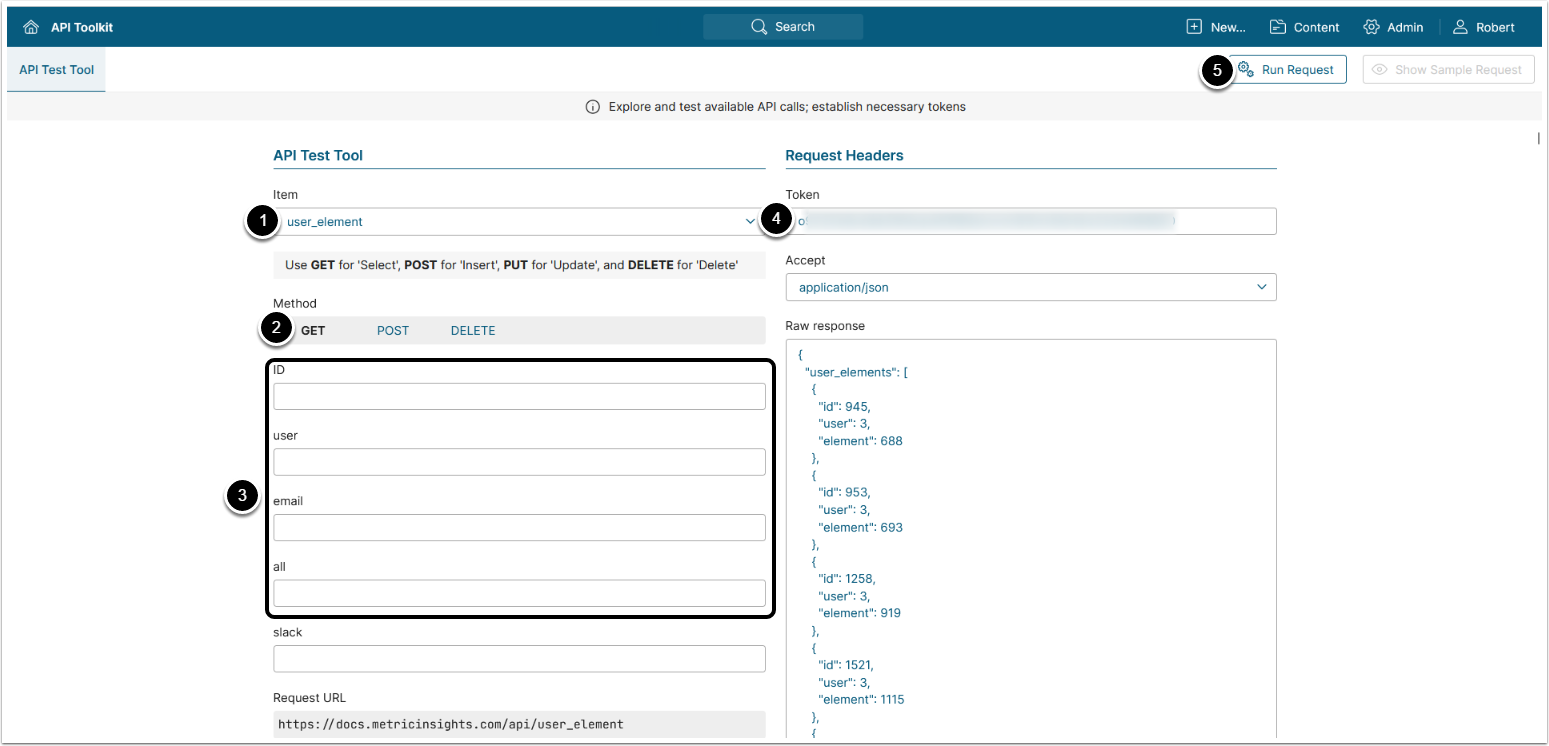The image size is (1549, 746).
Task: Open the Robert user menu
Action: 1484,27
